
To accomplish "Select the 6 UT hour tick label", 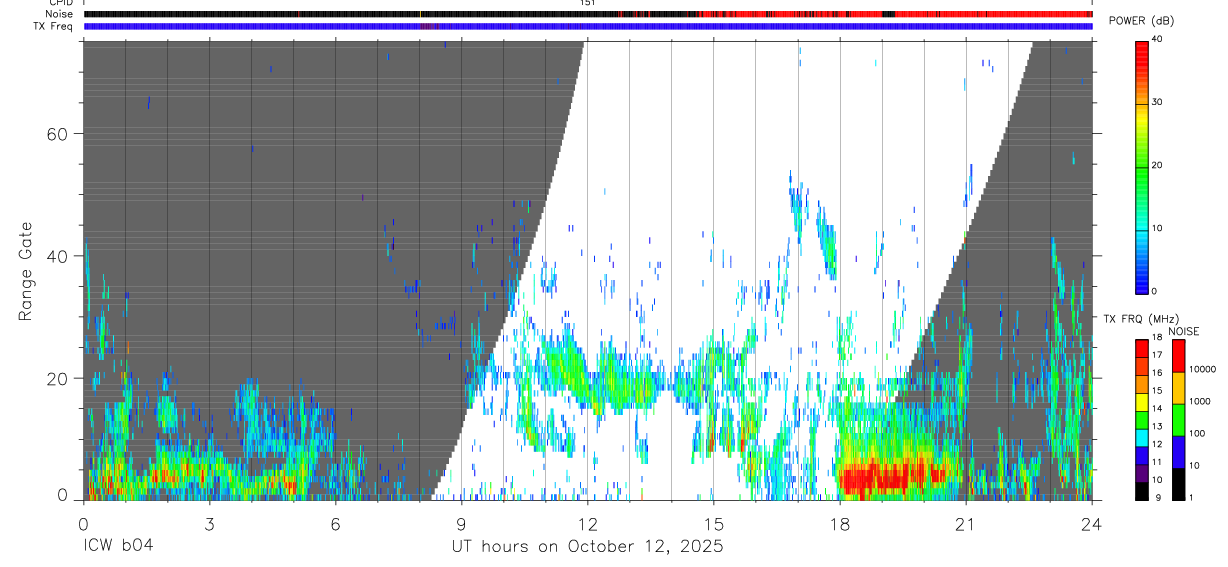I will 335,523.
